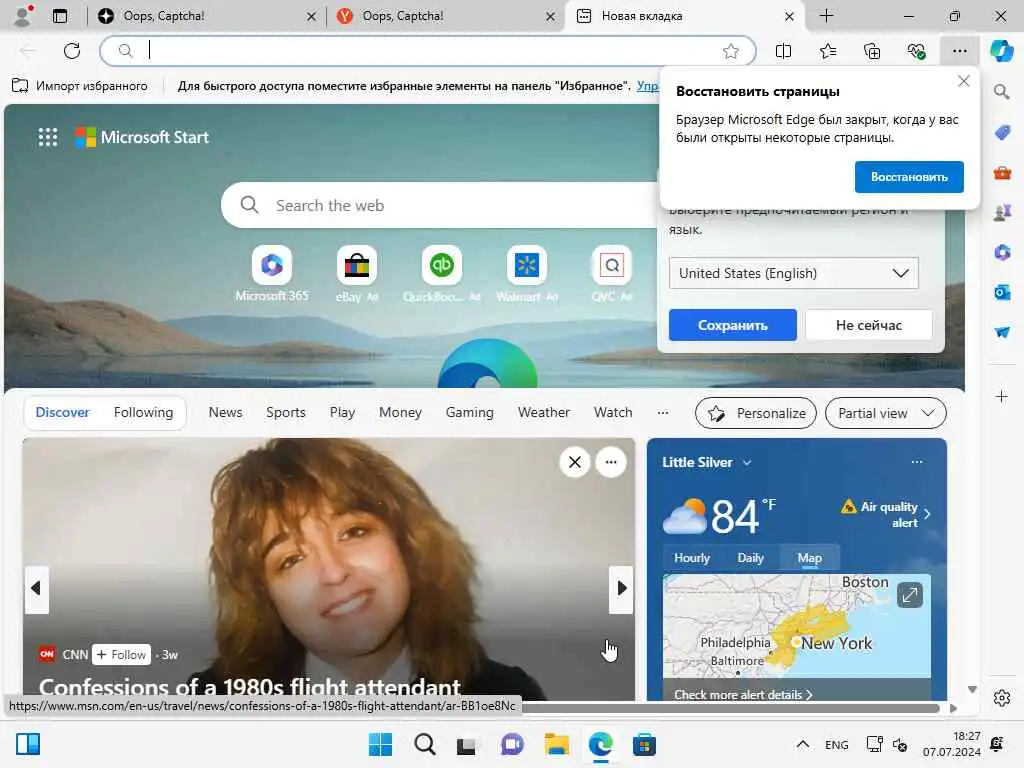Viewport: 1024px width, 768px height.
Task: Select the weather Map tab
Action: tap(809, 558)
